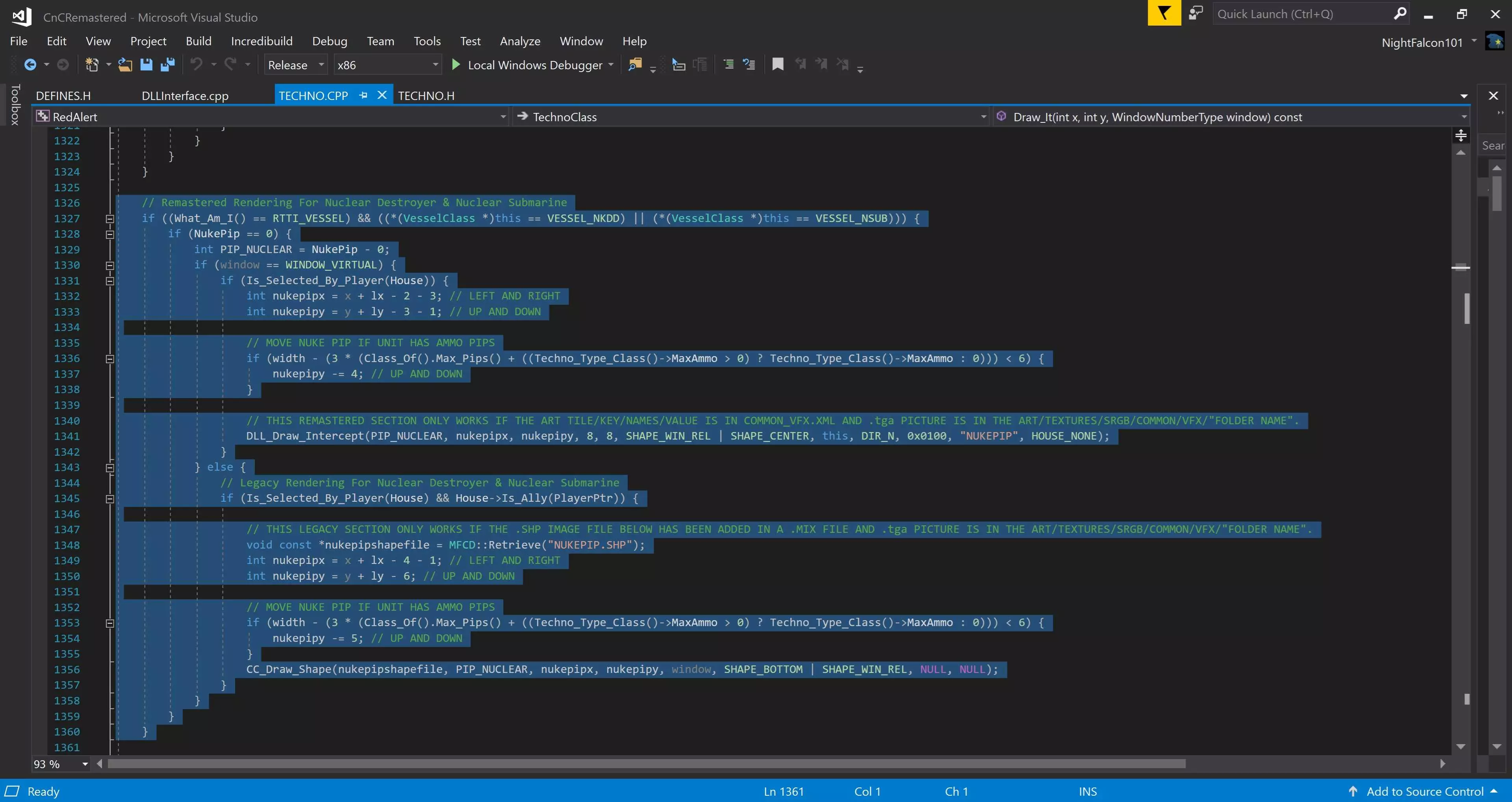This screenshot has width=1512, height=802.
Task: Collapse the code block at line 1327
Action: [110, 219]
